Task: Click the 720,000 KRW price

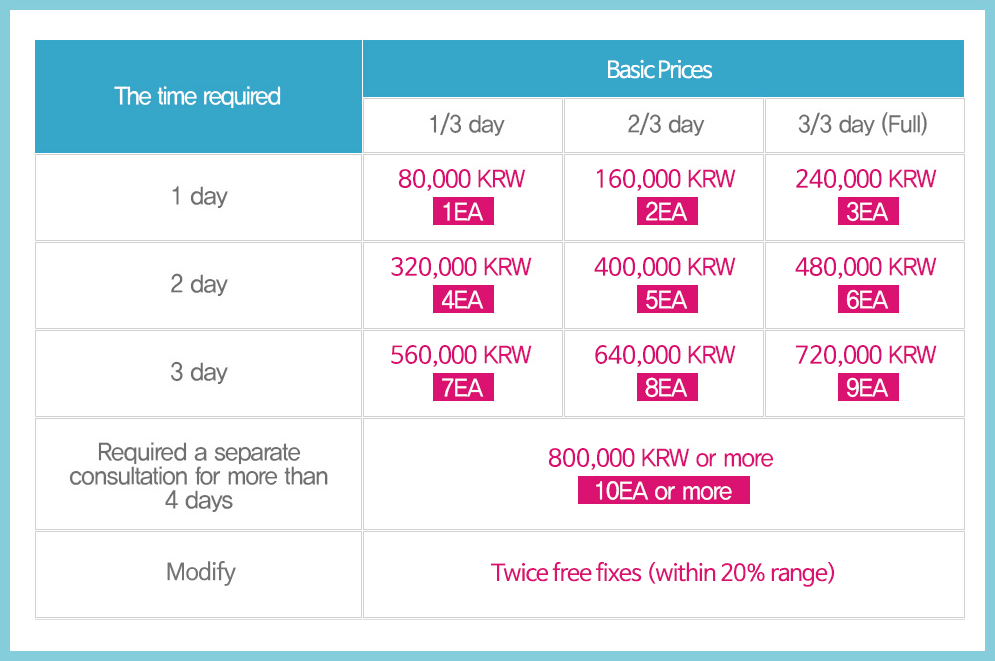Action: (x=866, y=355)
